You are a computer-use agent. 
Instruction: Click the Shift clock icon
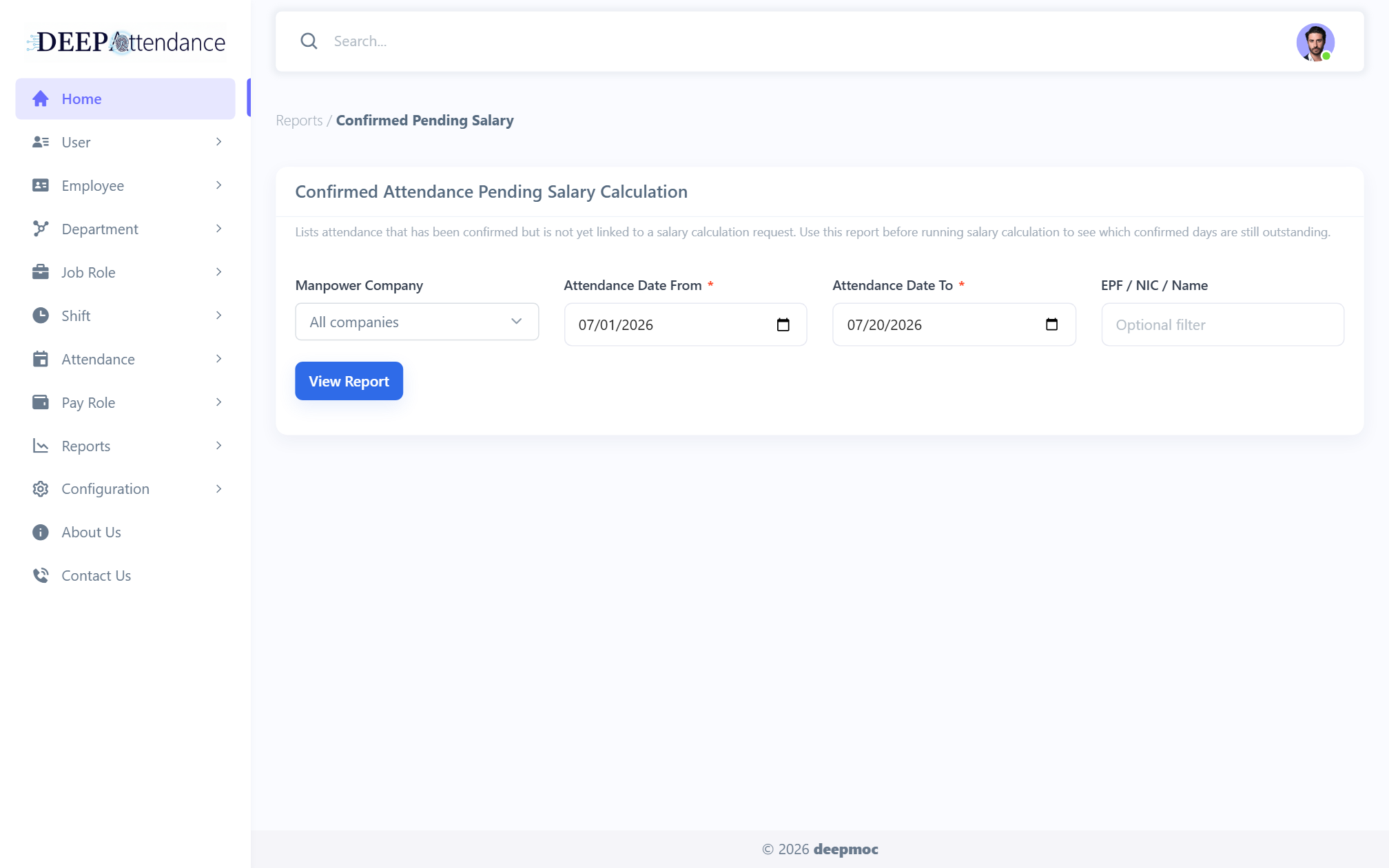point(41,316)
